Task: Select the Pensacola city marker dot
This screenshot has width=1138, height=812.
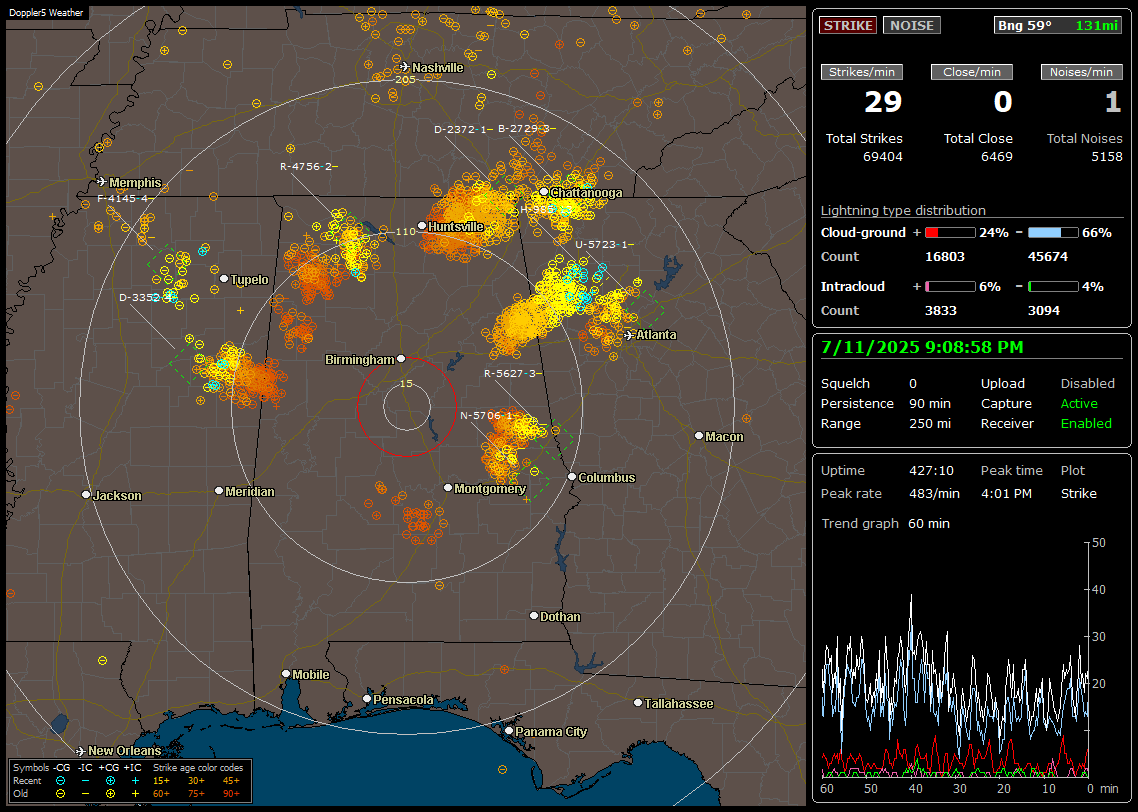Action: (367, 699)
